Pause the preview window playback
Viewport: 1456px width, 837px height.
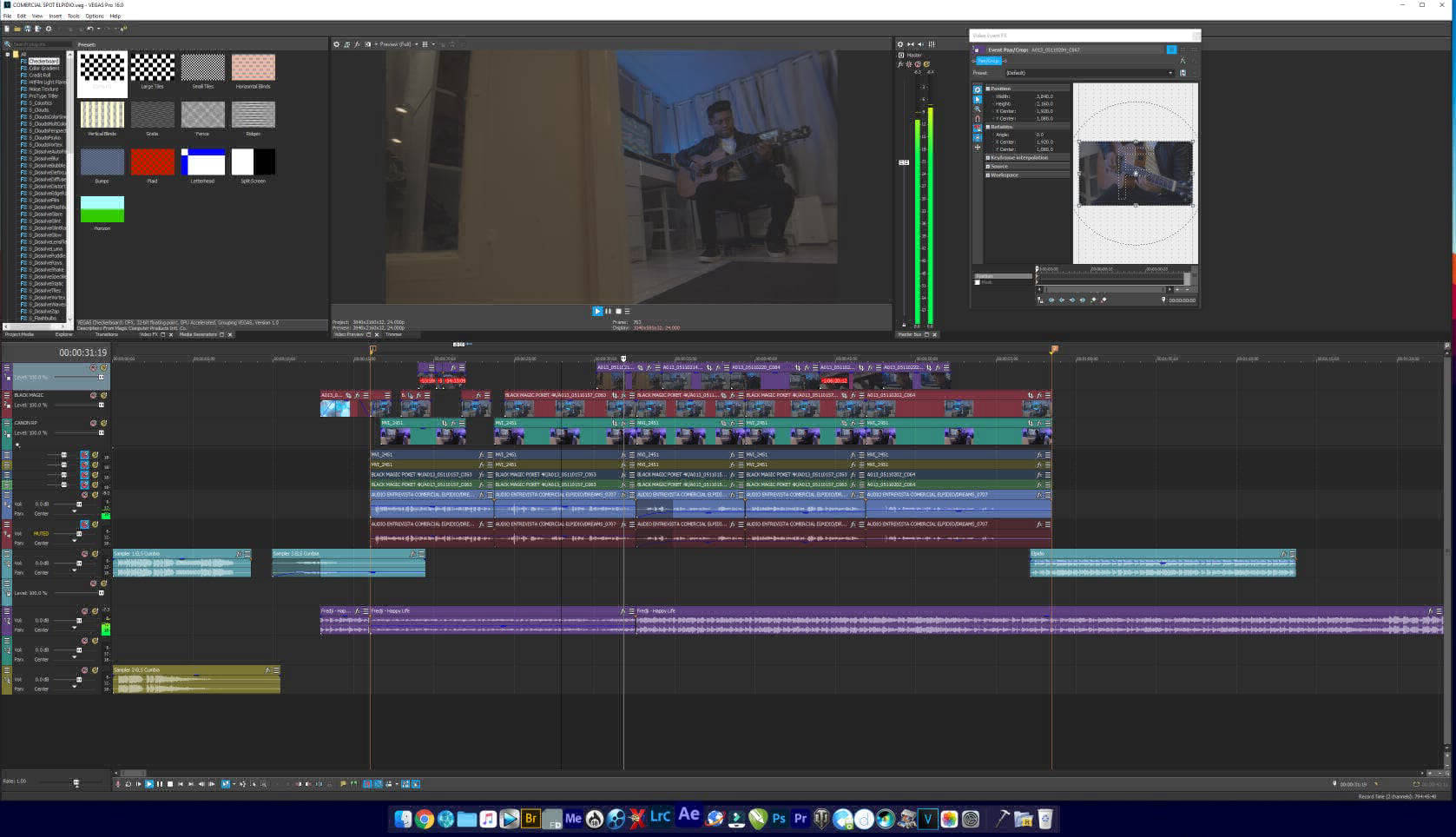point(608,311)
